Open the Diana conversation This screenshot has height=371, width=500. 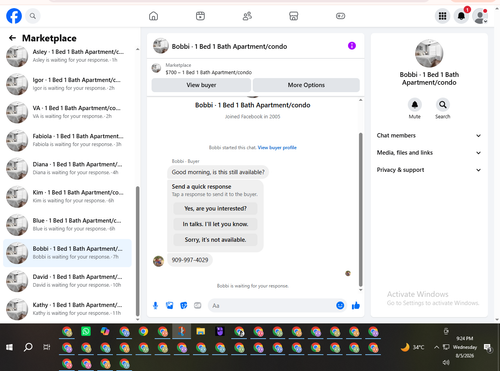68,168
